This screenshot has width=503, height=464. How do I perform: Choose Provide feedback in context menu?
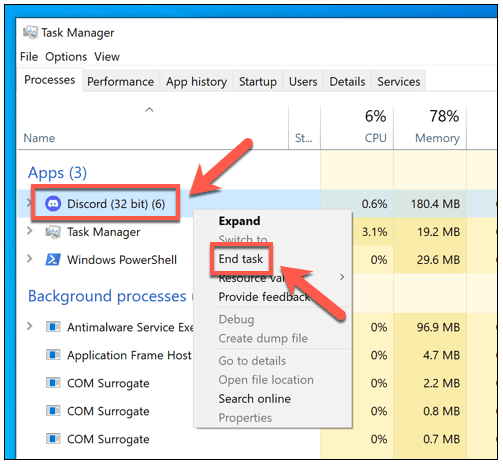pyautogui.click(x=264, y=297)
